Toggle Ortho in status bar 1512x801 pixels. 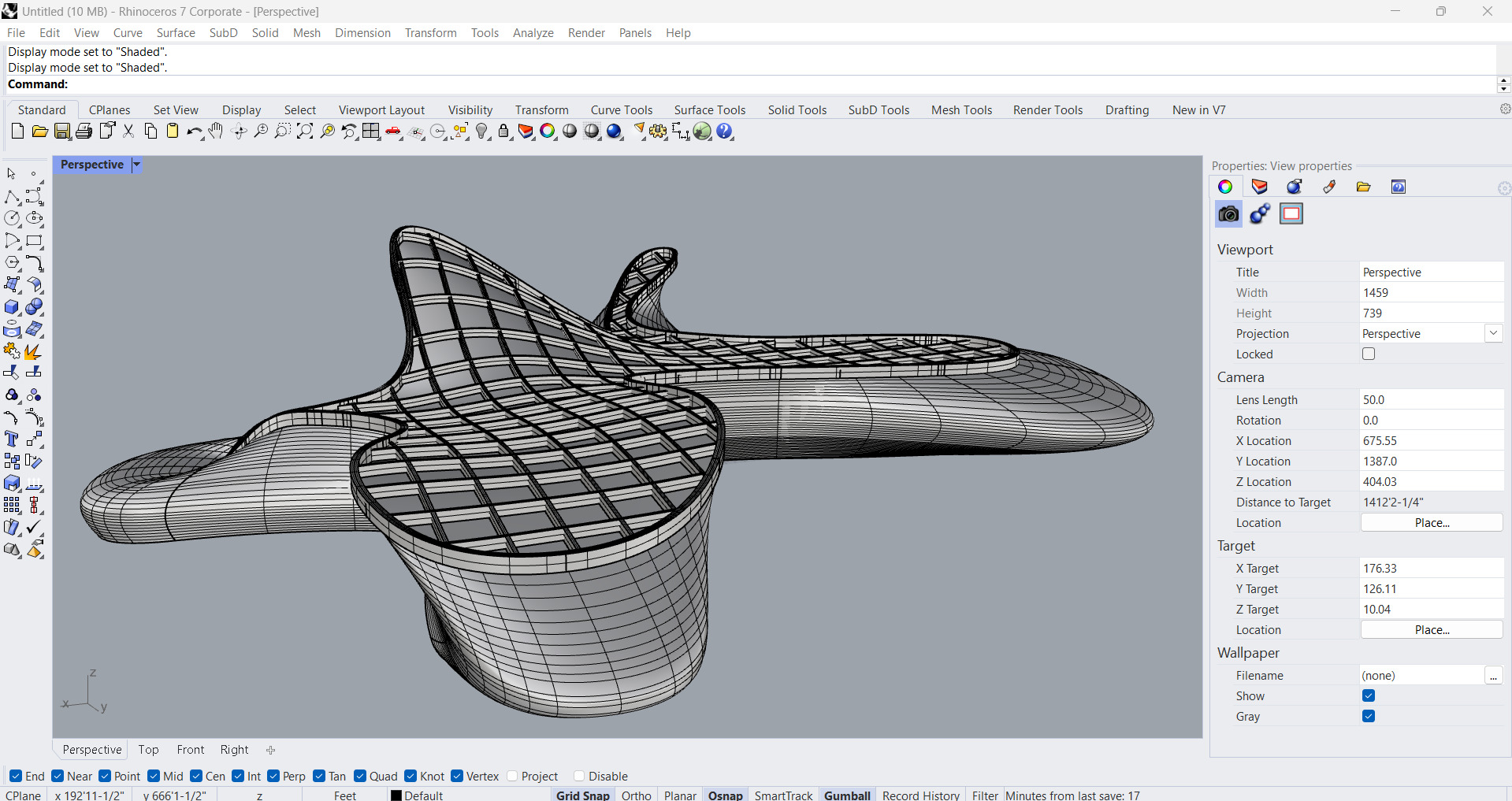pos(637,795)
